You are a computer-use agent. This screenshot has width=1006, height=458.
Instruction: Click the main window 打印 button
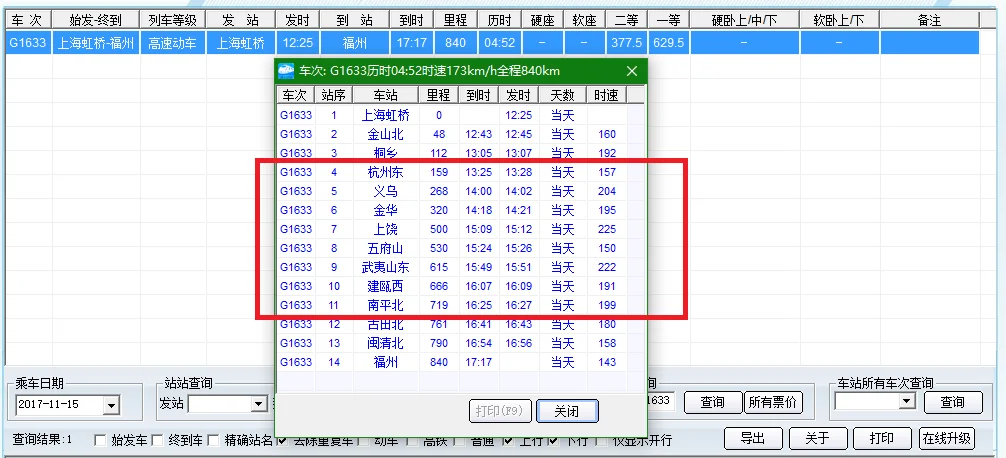pyautogui.click(x=882, y=439)
